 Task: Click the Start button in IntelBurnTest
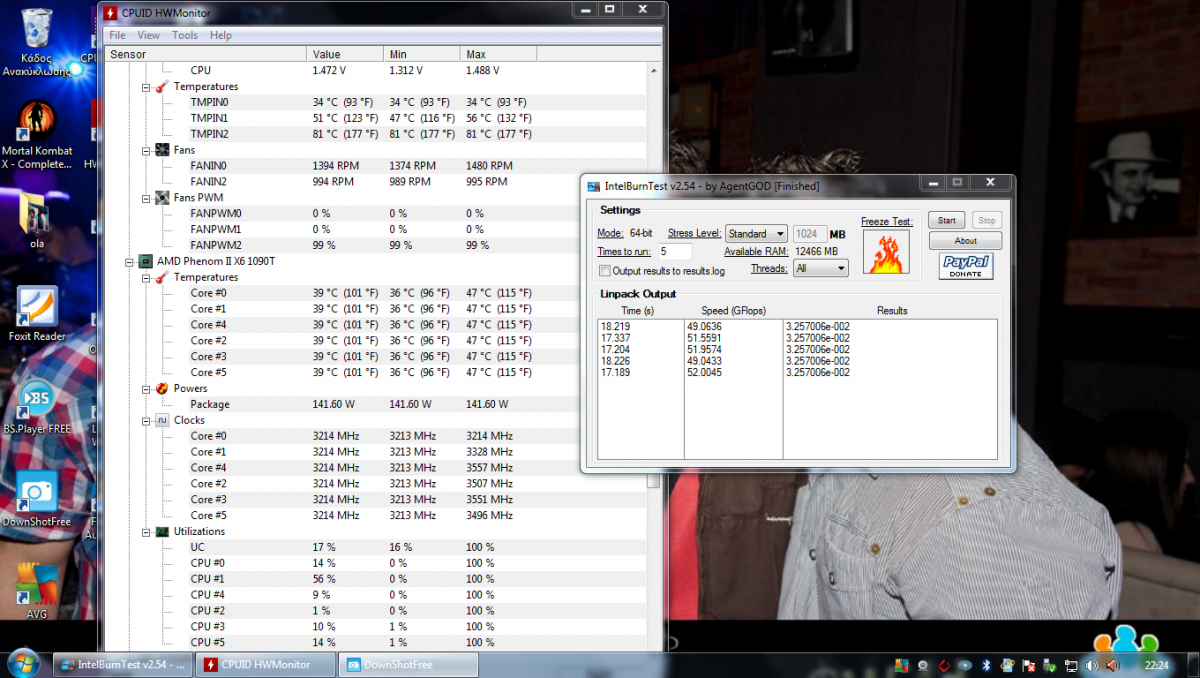coord(947,220)
